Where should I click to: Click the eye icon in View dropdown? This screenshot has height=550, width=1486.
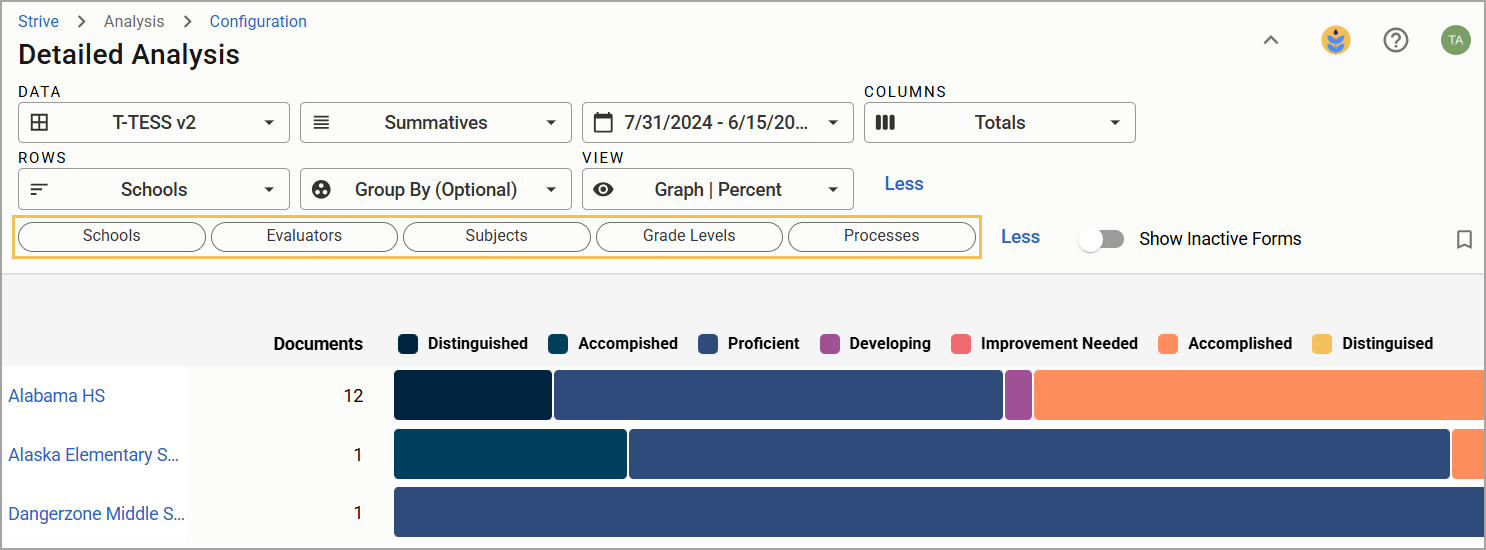pos(603,189)
